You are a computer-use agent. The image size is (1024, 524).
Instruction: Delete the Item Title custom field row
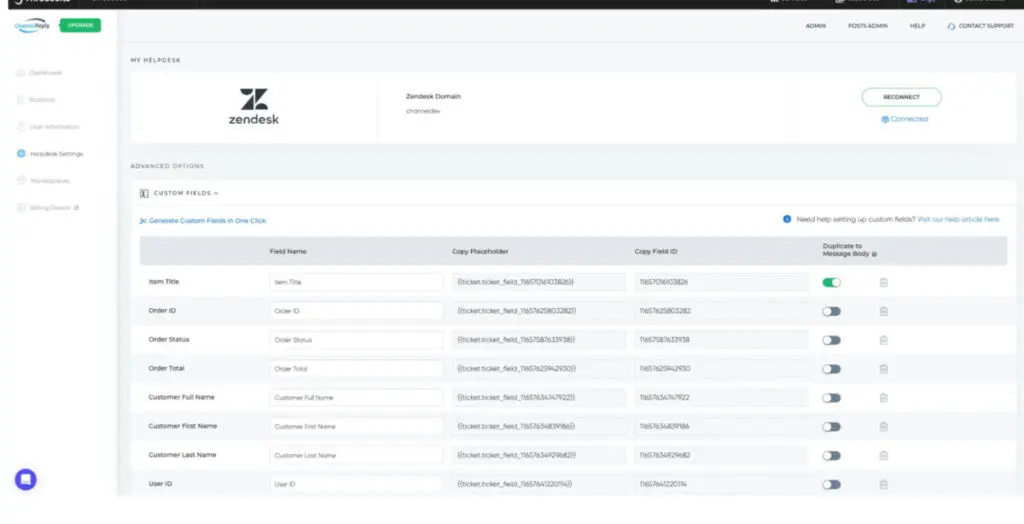(x=883, y=283)
